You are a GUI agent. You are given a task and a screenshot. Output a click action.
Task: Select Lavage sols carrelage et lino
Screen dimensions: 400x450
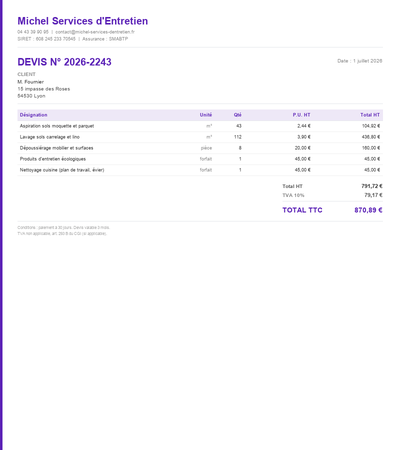tap(50, 137)
